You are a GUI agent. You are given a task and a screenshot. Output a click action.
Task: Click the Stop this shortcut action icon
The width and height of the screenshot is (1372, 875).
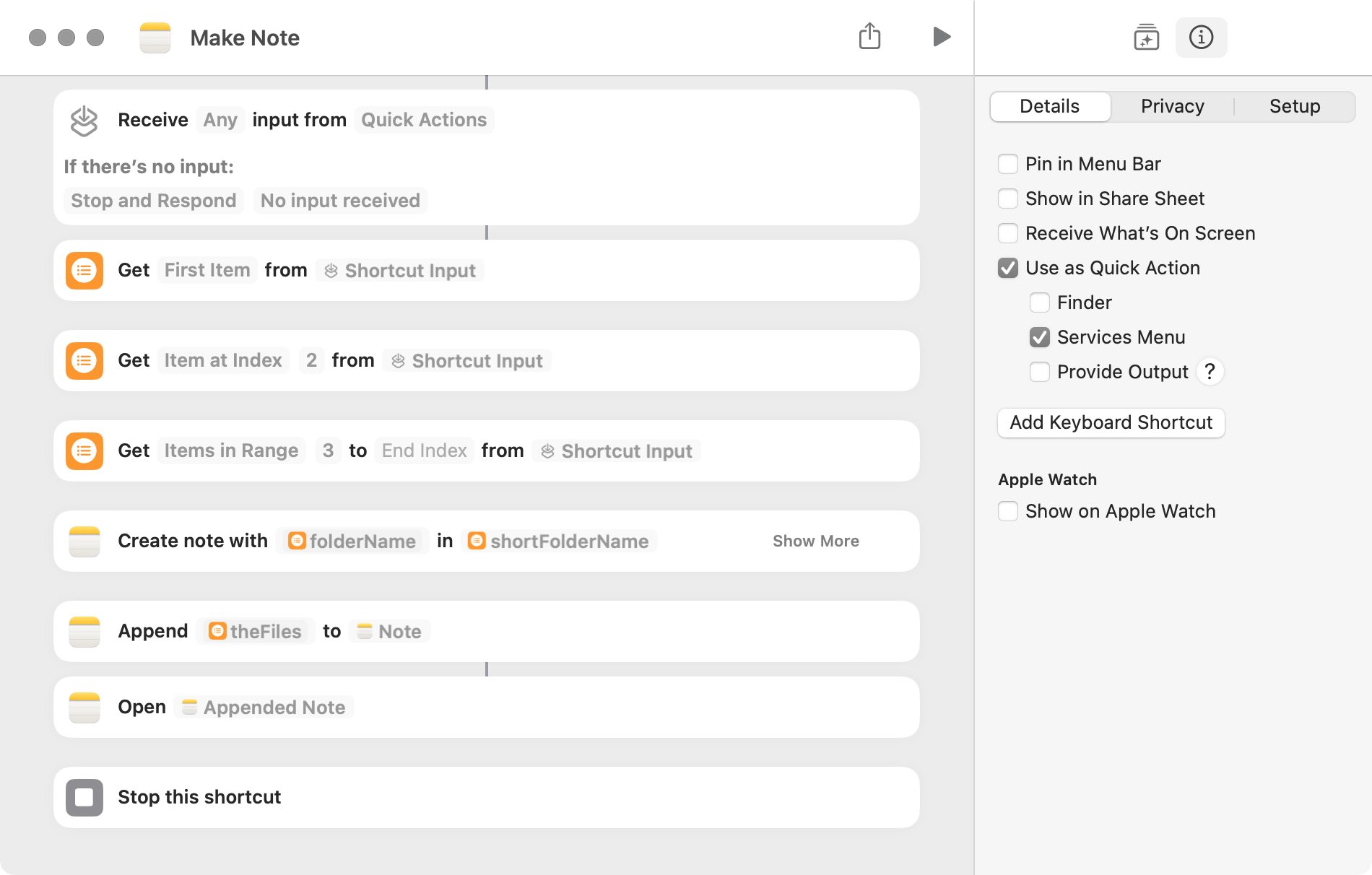[84, 798]
